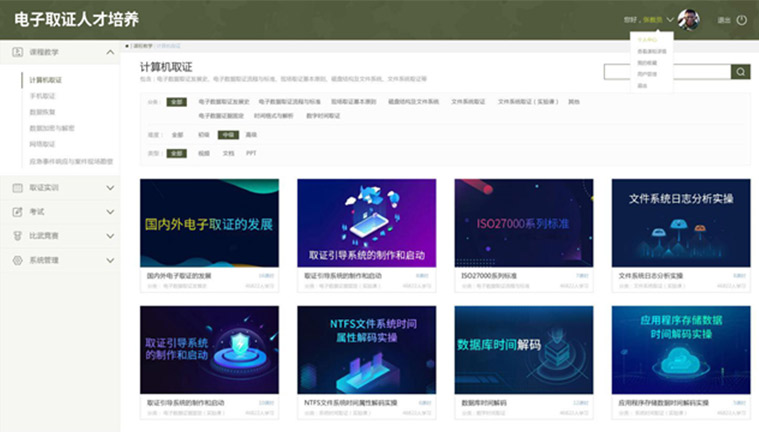
Task: Open the shield 取证引导系统的制作和启动 thumbnail
Action: 210,350
